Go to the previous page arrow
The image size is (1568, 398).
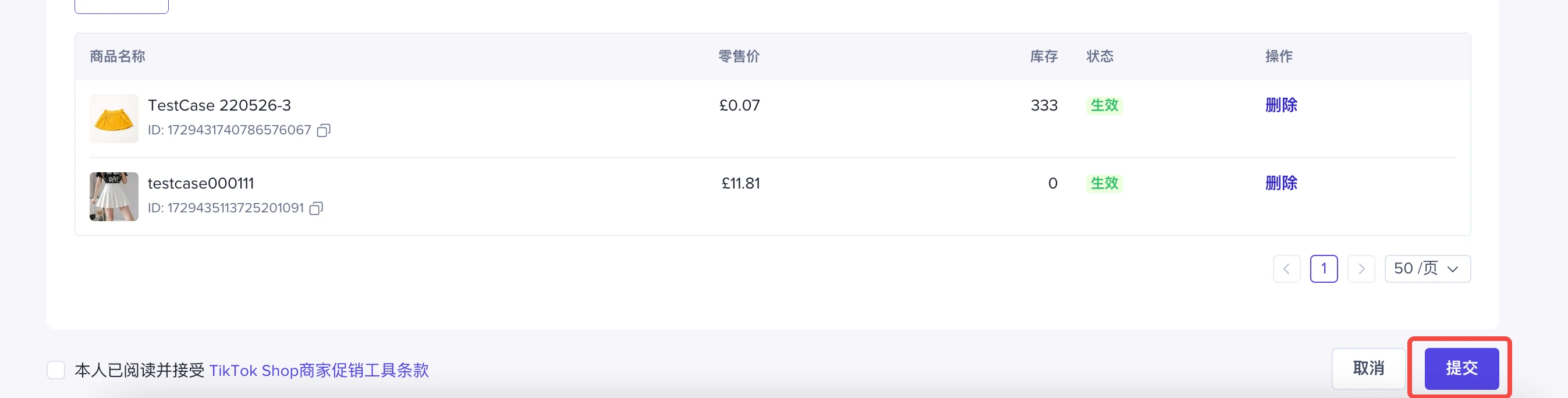(x=1286, y=269)
